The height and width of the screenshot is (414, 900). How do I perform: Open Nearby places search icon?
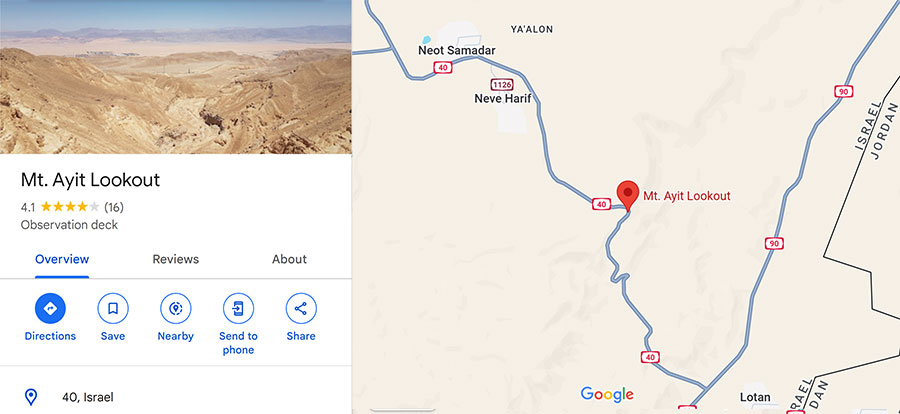(176, 308)
